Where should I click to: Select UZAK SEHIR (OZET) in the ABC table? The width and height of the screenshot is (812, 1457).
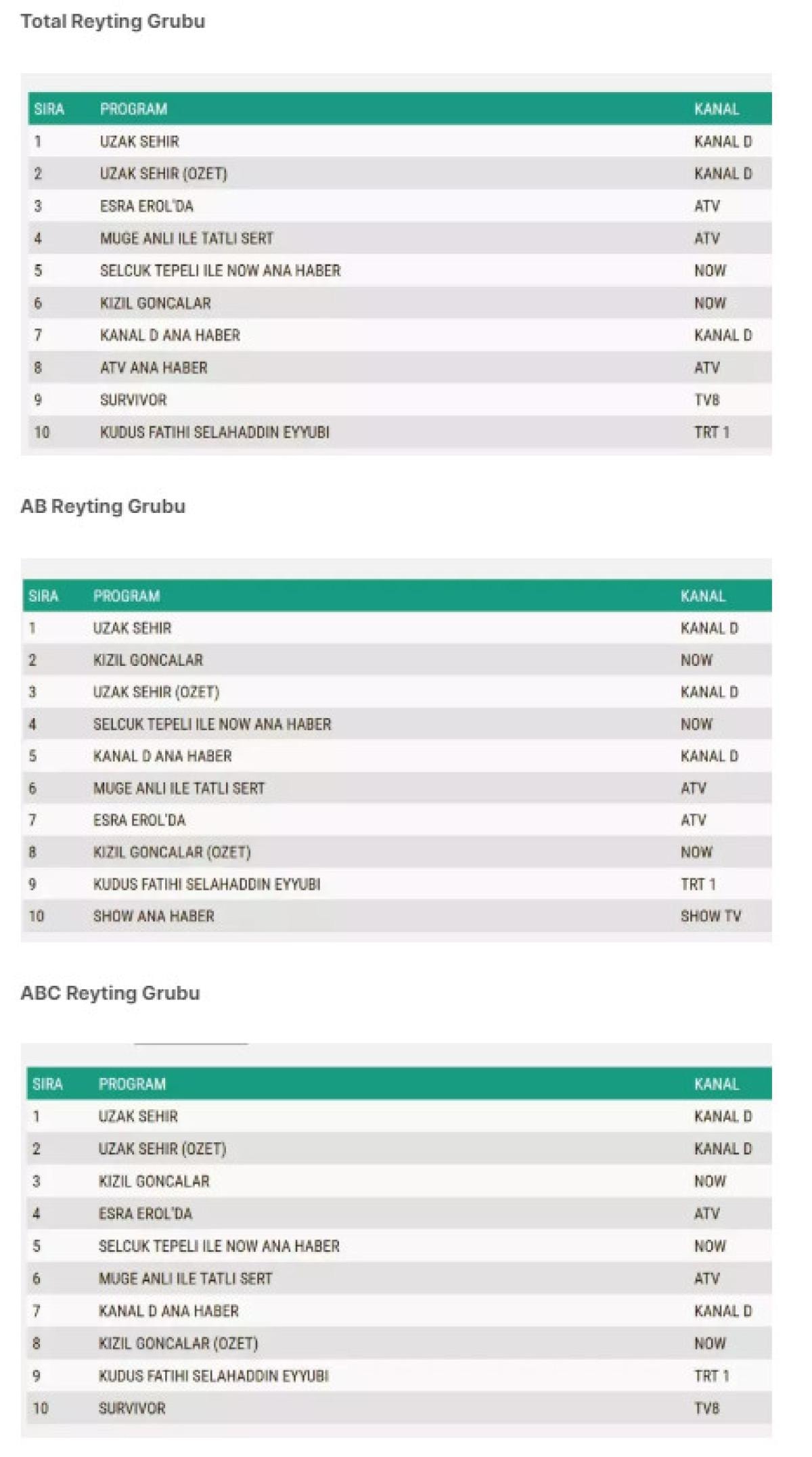tap(162, 1149)
